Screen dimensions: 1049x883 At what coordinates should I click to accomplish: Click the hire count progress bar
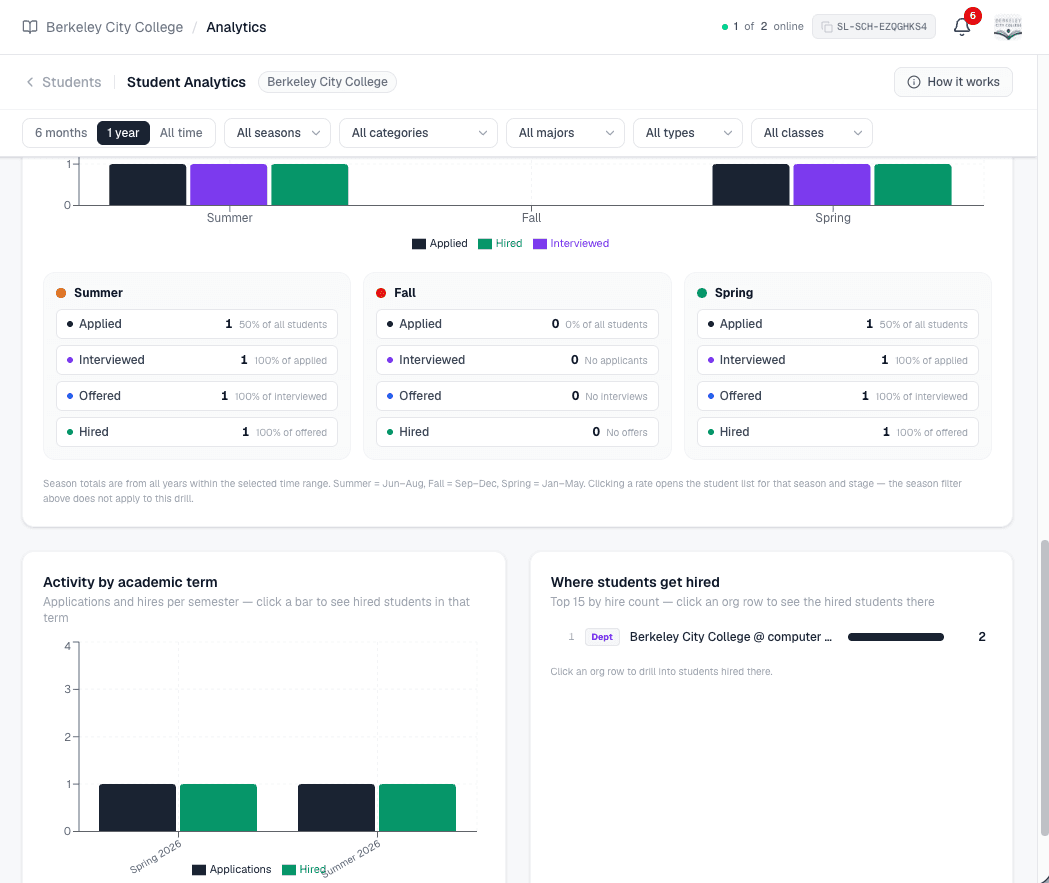896,637
